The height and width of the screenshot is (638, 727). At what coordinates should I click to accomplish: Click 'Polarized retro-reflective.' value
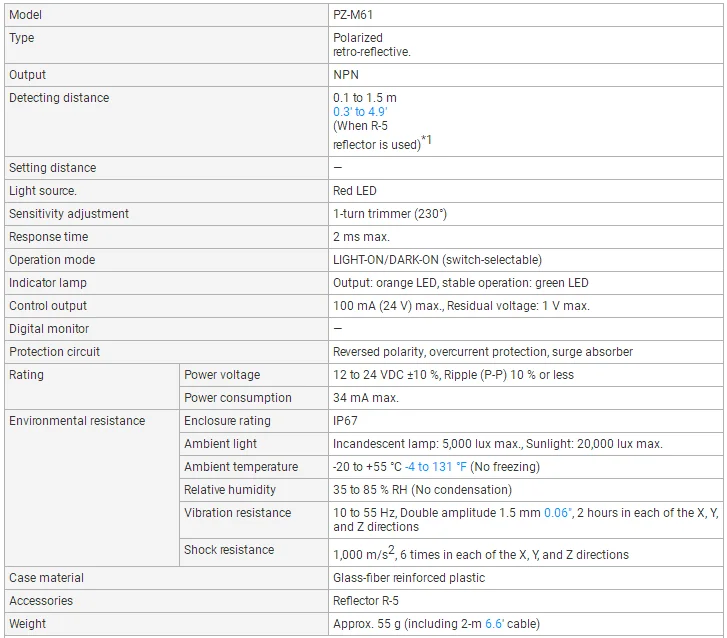372,45
